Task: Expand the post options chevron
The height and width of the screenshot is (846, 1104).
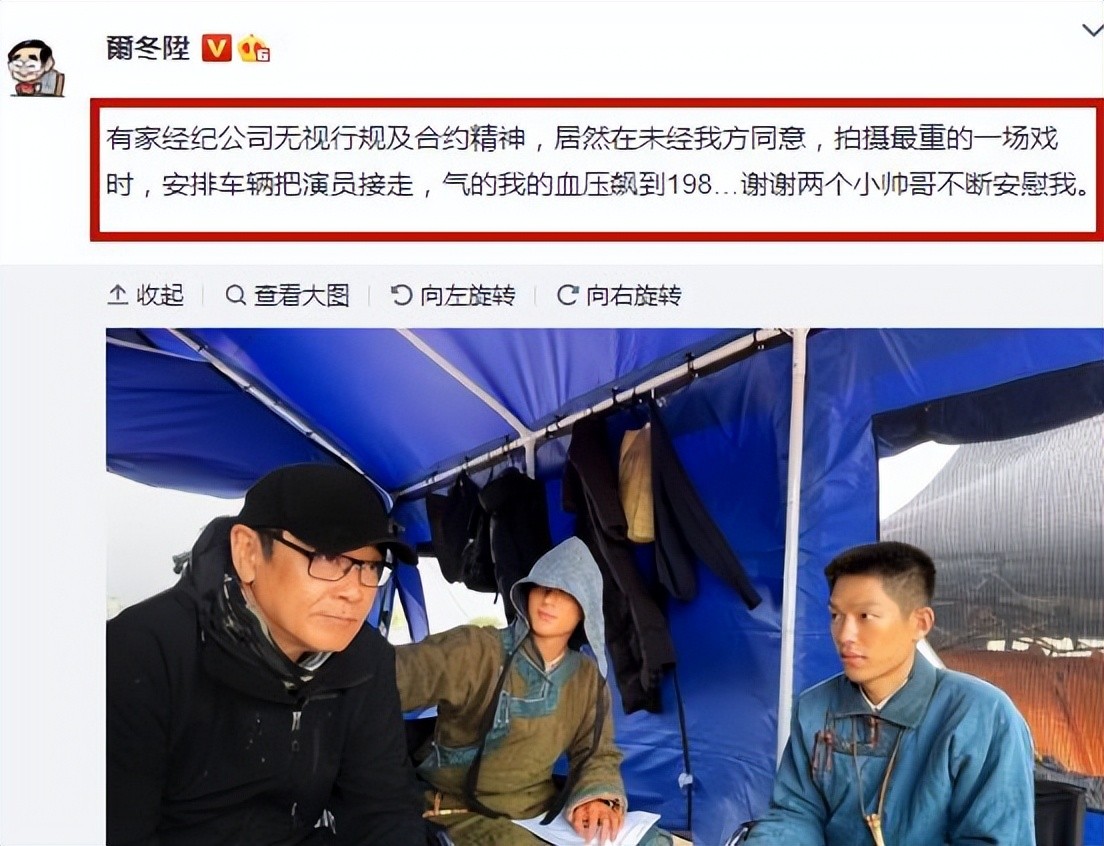Action: coord(1093,30)
